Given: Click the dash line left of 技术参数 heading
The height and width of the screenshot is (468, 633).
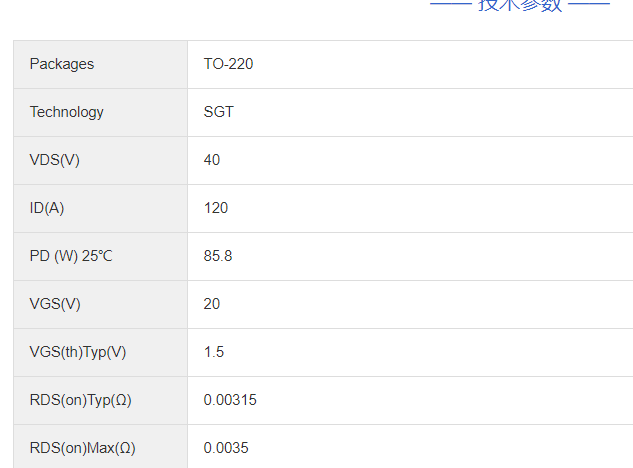Looking at the screenshot, I should [x=450, y=4].
